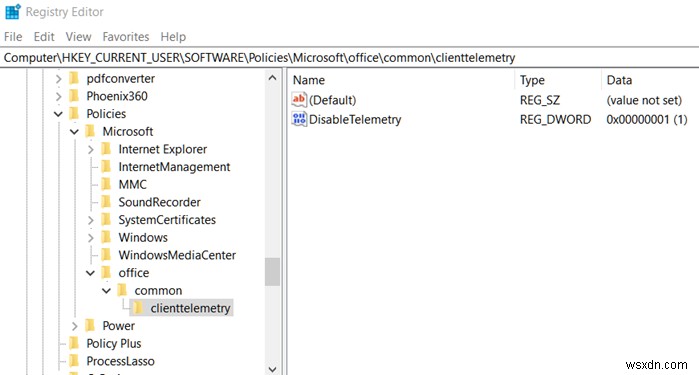Click the registry path address bar
Image resolution: width=699 pixels, height=375 pixels.
click(x=350, y=58)
